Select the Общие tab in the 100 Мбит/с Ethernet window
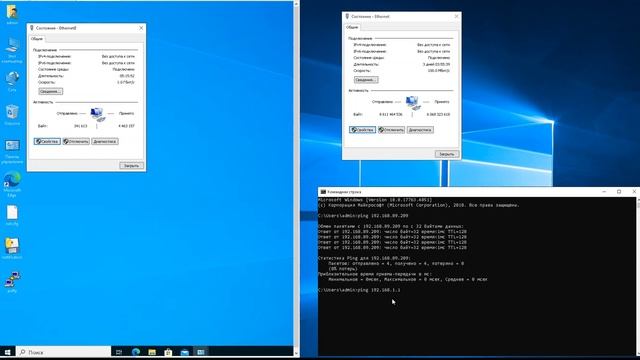 (352, 27)
